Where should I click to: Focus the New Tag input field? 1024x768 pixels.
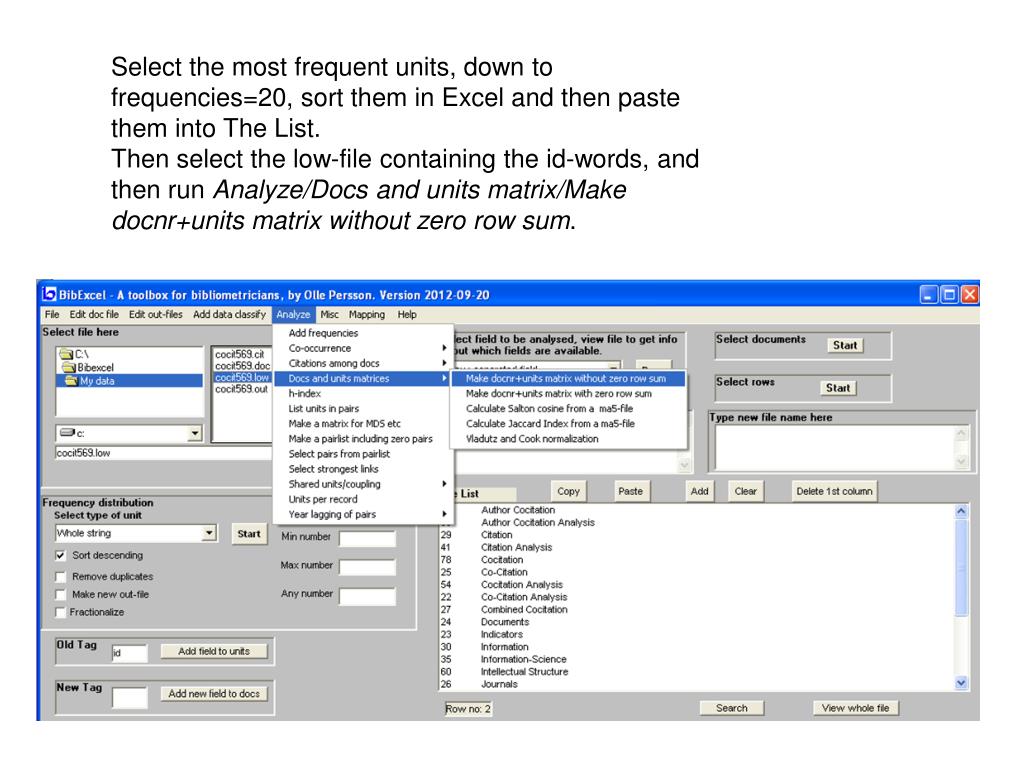point(129,697)
